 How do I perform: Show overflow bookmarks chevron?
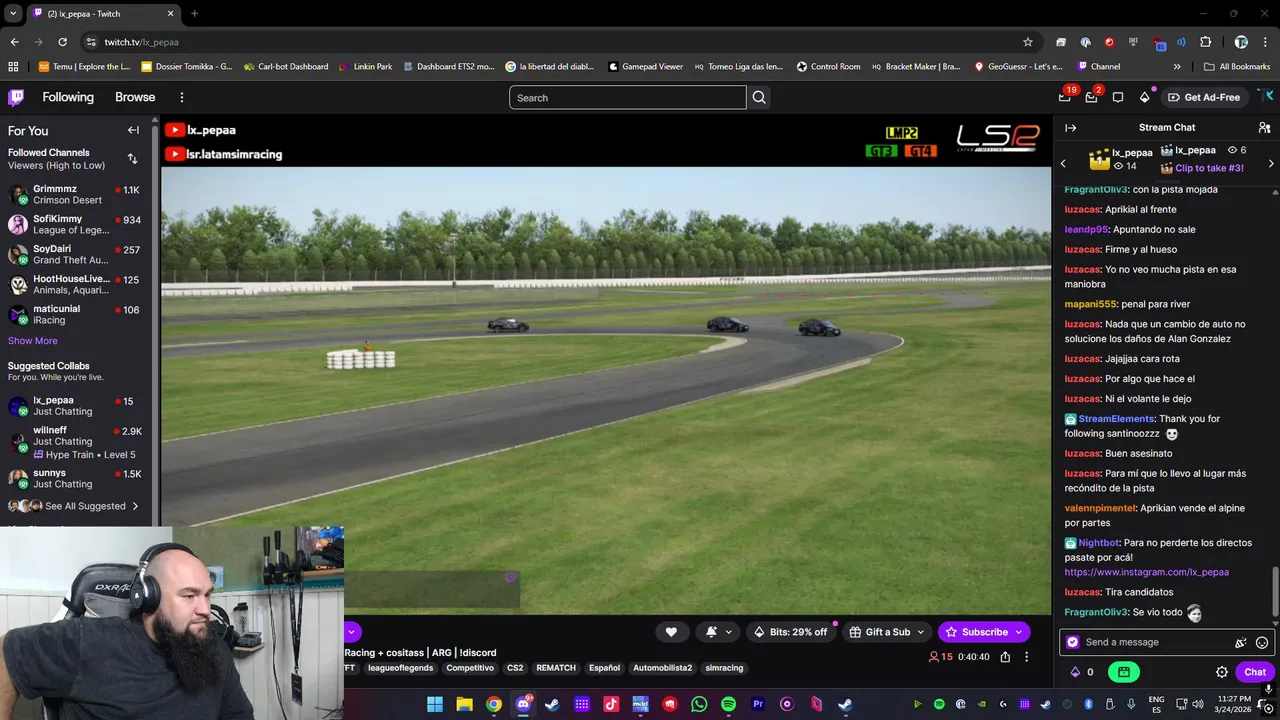pos(1177,67)
